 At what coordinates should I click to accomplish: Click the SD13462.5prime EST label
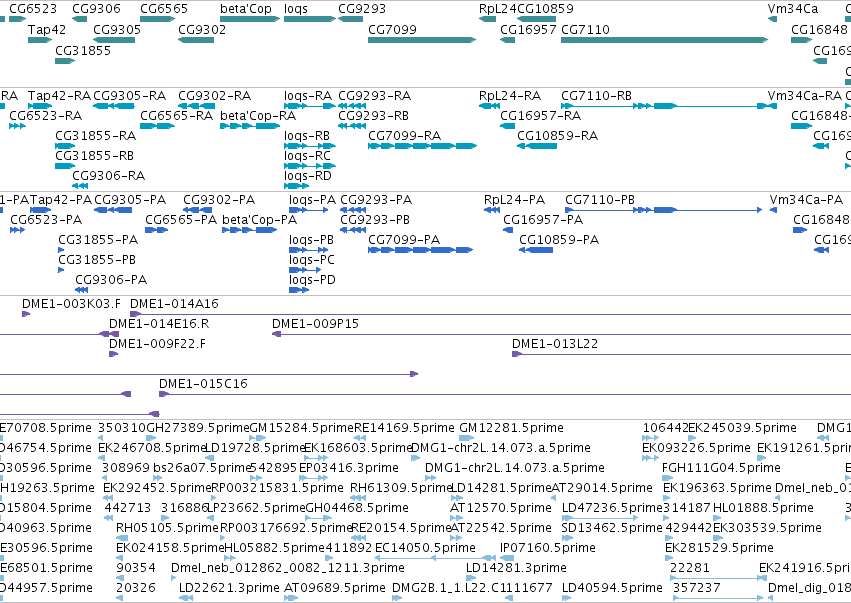pos(611,528)
